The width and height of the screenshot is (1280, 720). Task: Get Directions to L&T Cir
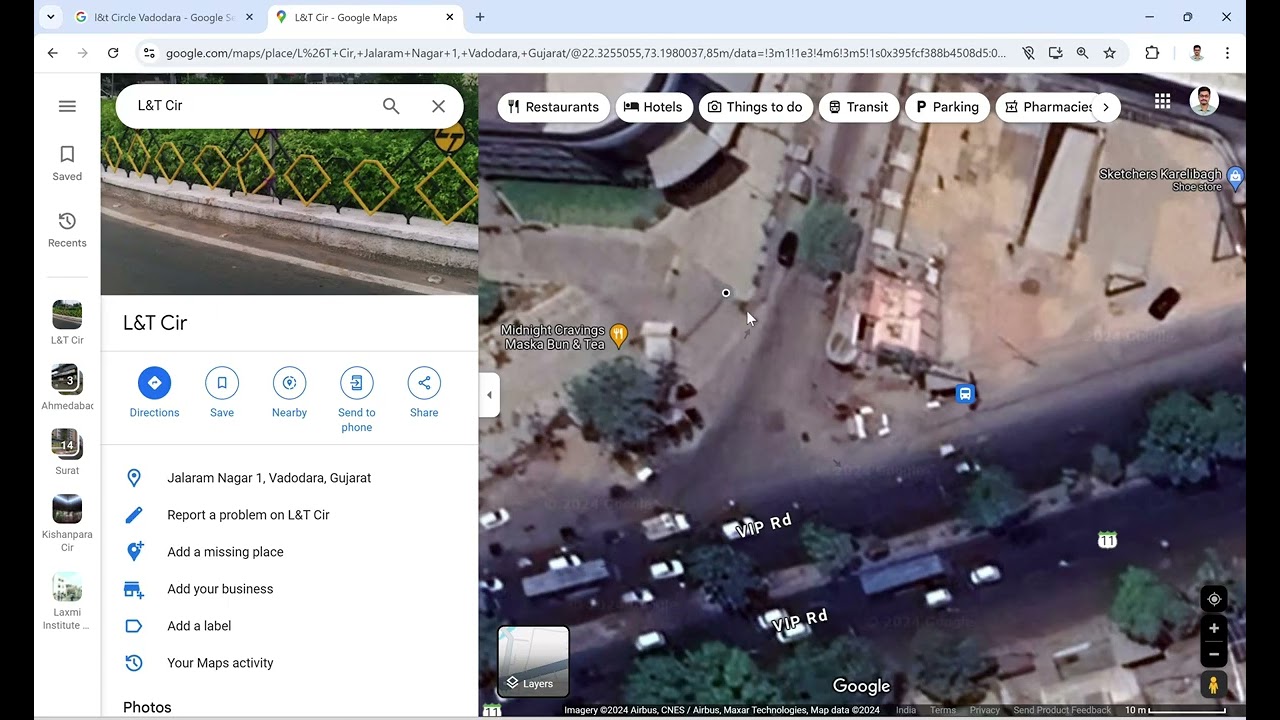[154, 393]
